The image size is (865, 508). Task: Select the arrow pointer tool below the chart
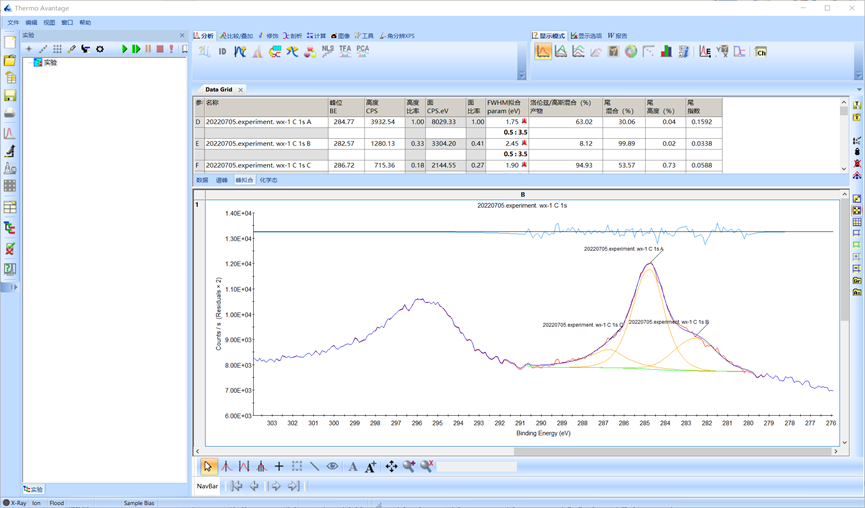[x=208, y=466]
